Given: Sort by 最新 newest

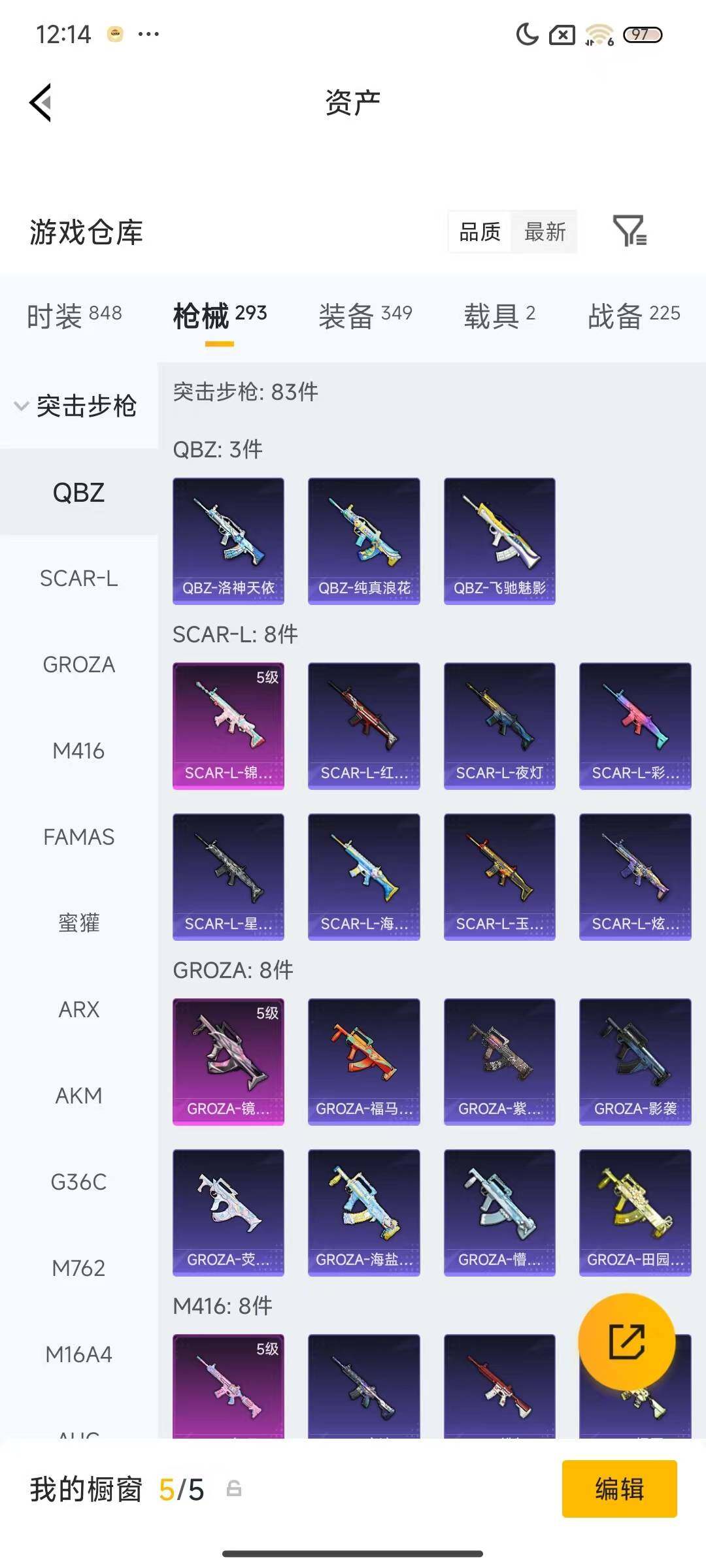Looking at the screenshot, I should (x=545, y=232).
